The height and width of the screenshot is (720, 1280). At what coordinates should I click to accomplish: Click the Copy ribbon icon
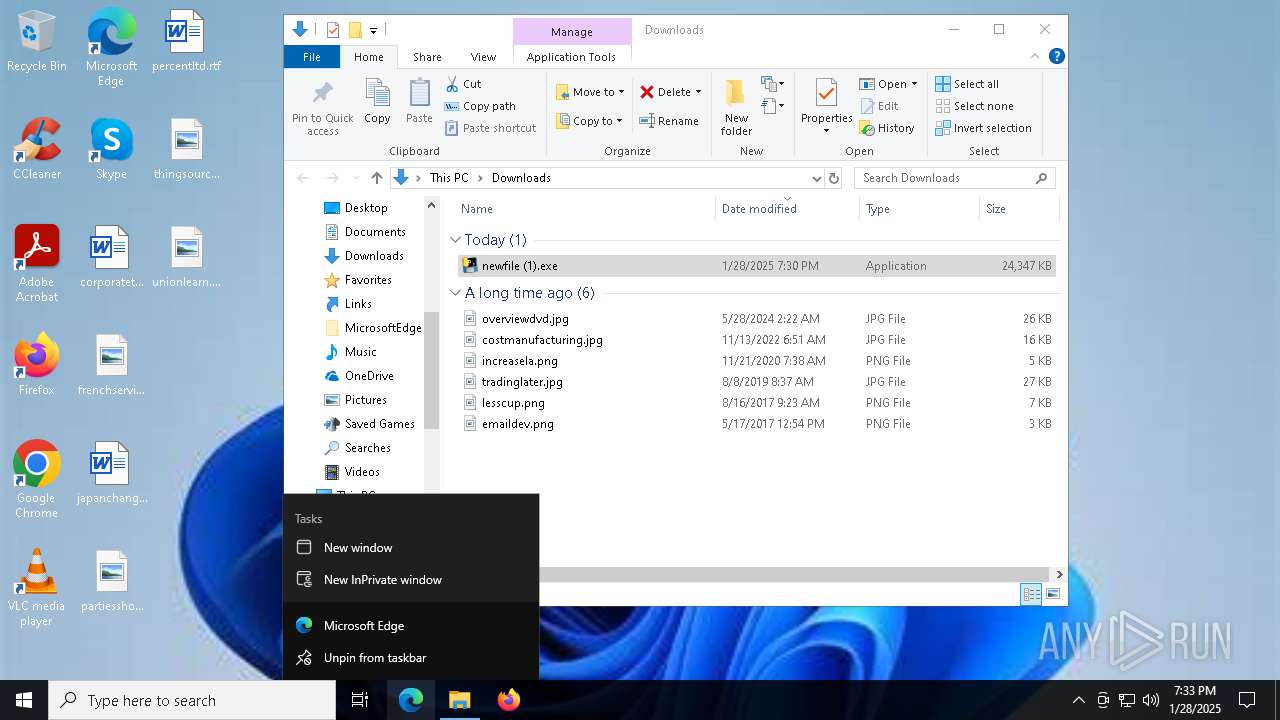point(377,102)
